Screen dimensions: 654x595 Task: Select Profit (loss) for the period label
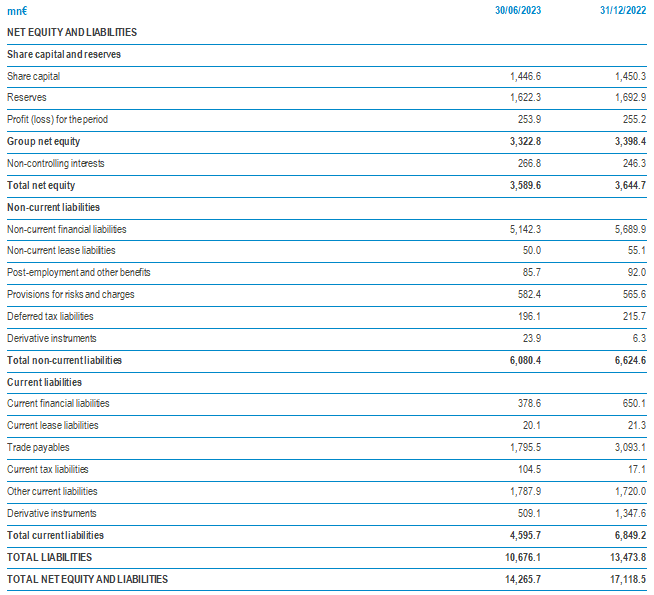[58, 119]
